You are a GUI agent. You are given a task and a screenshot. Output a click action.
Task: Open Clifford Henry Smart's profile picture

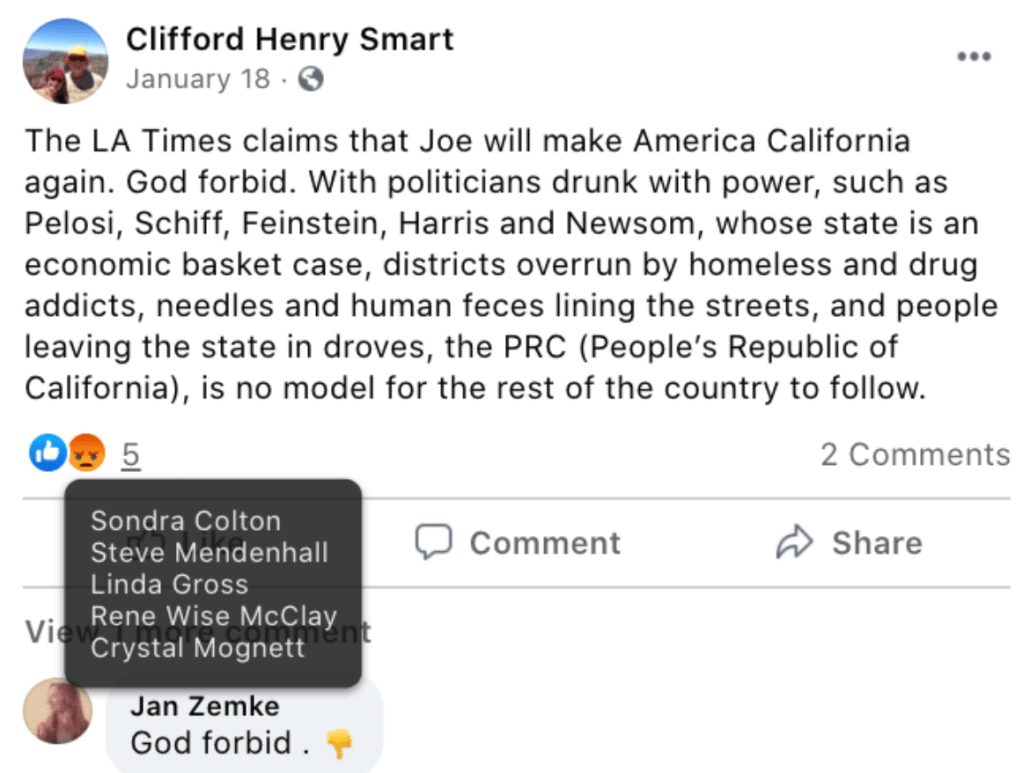point(65,61)
